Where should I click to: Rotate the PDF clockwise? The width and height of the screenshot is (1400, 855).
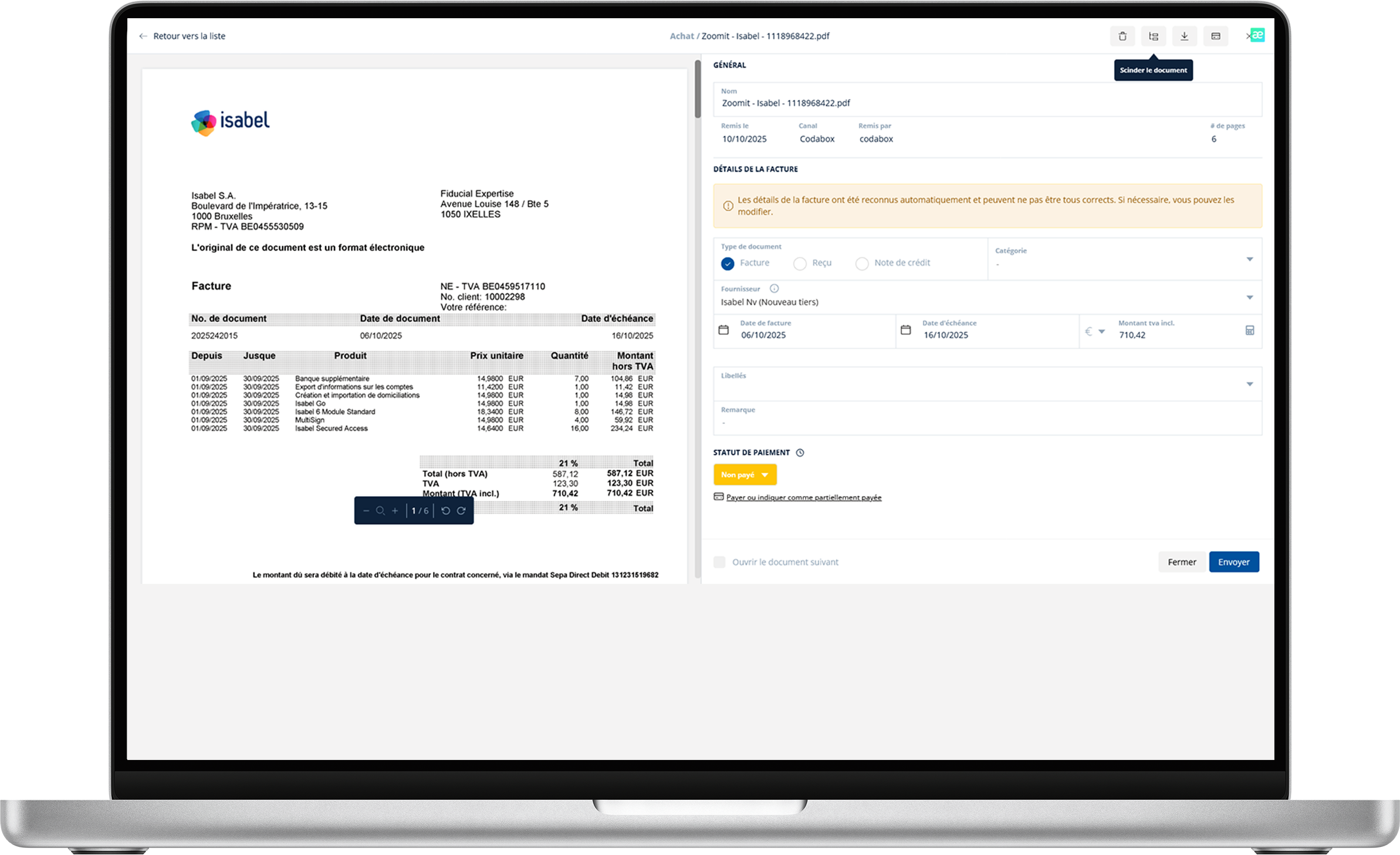(x=462, y=511)
